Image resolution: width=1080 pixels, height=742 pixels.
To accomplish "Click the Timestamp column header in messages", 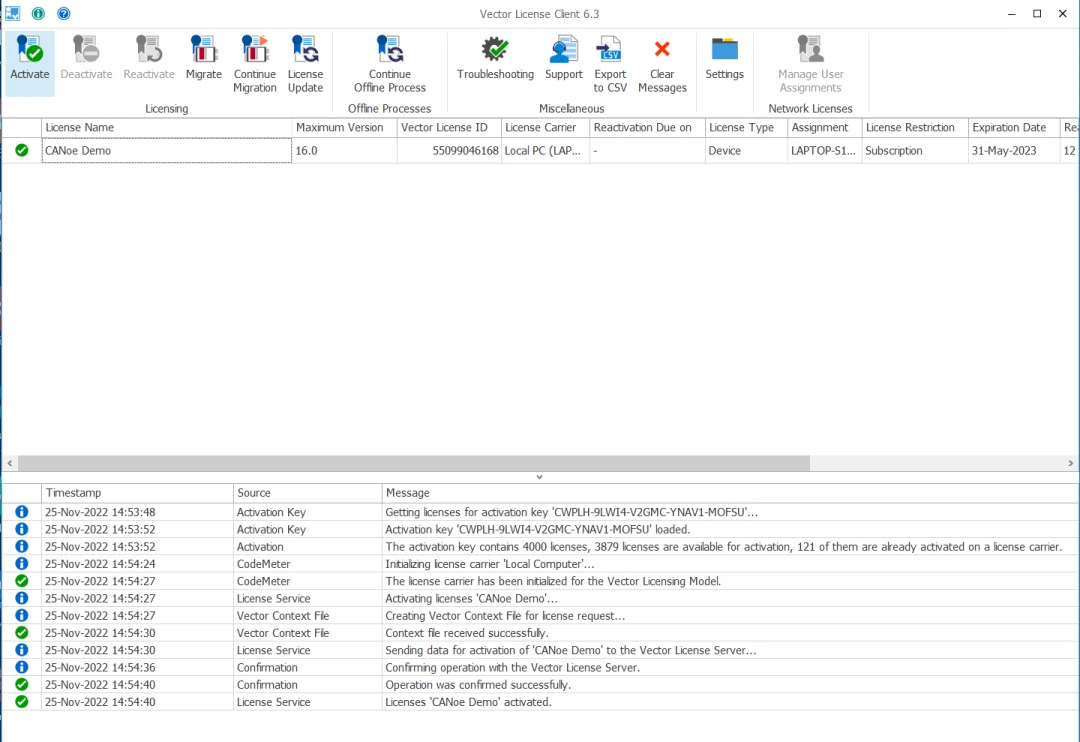I will pyautogui.click(x=137, y=493).
